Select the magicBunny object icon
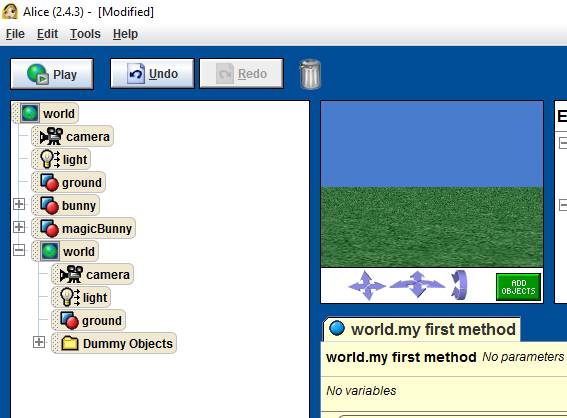 pos(49,229)
